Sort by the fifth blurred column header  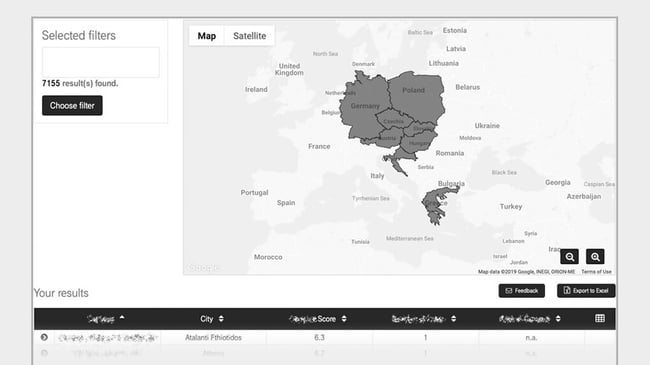(529, 319)
